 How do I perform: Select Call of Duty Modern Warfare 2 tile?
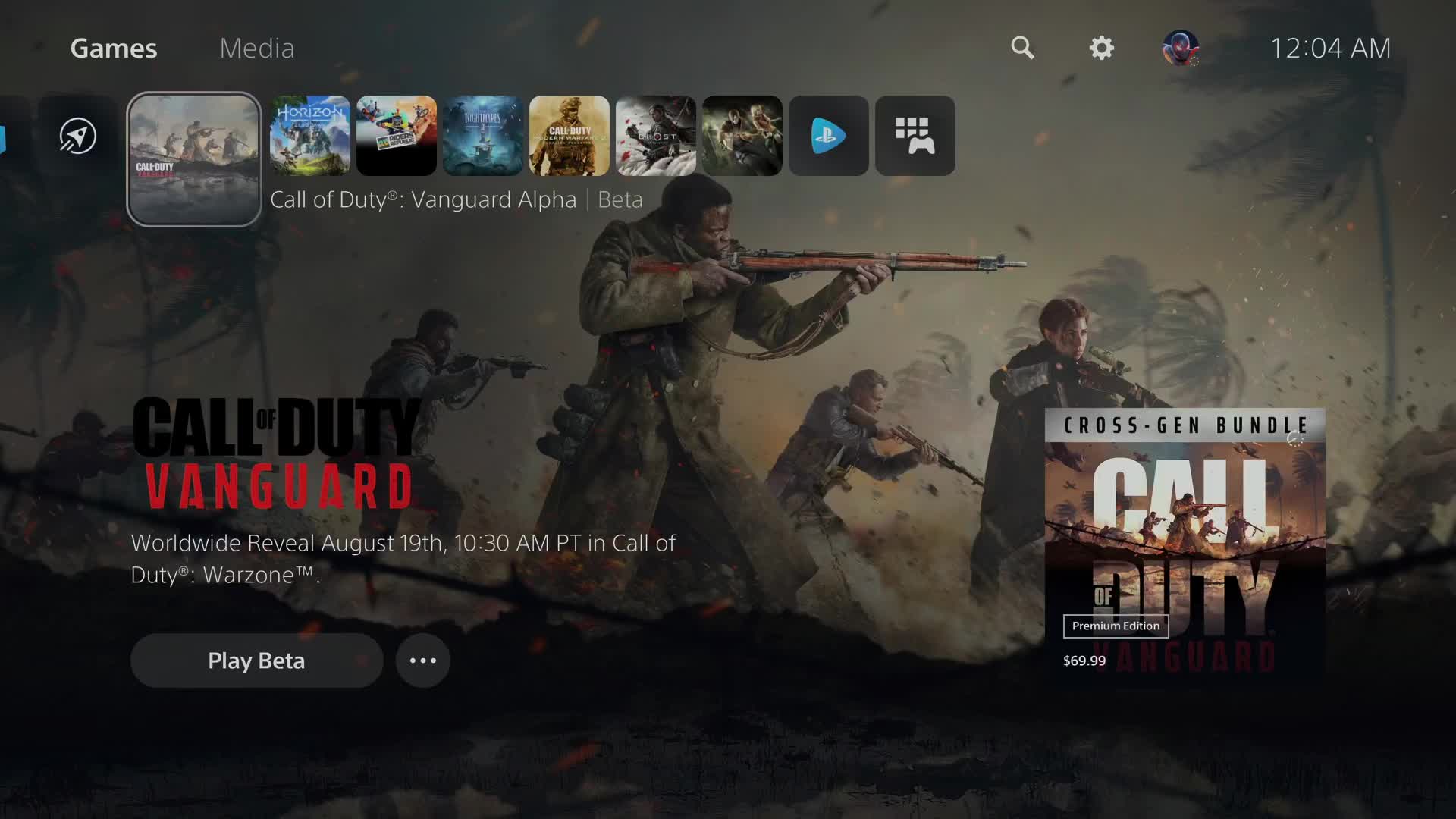(569, 136)
